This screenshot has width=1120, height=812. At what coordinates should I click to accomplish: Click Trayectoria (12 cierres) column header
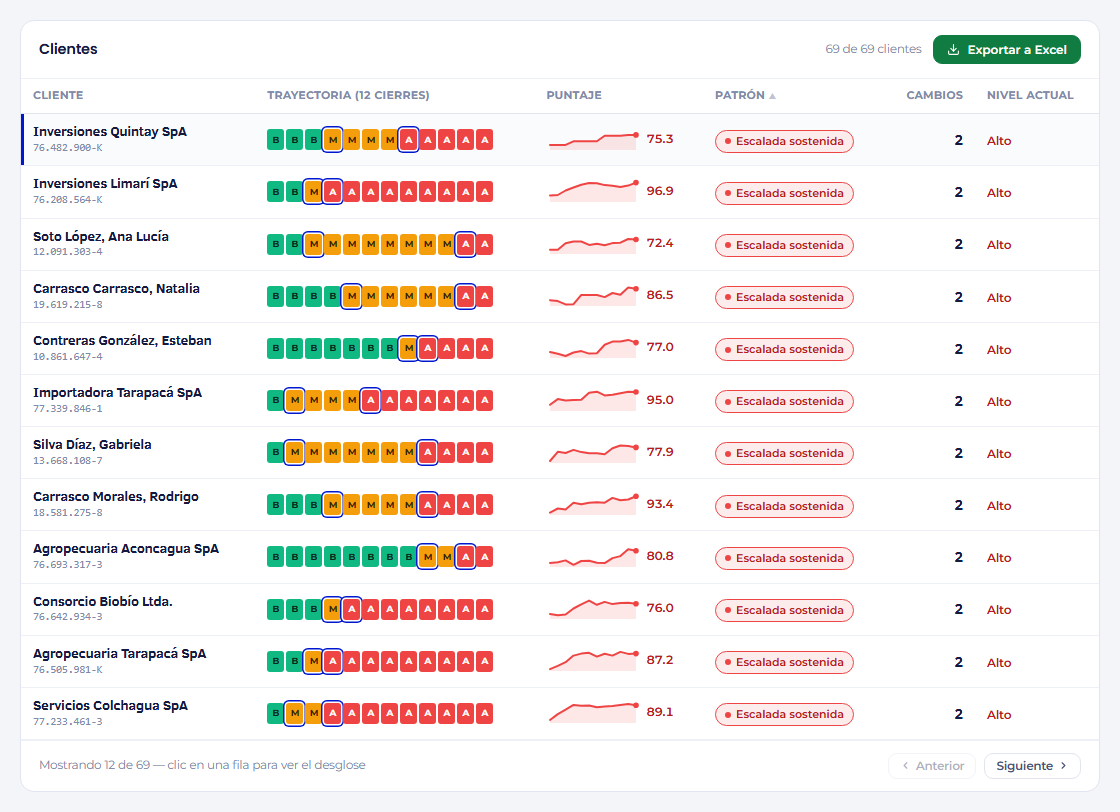(348, 95)
